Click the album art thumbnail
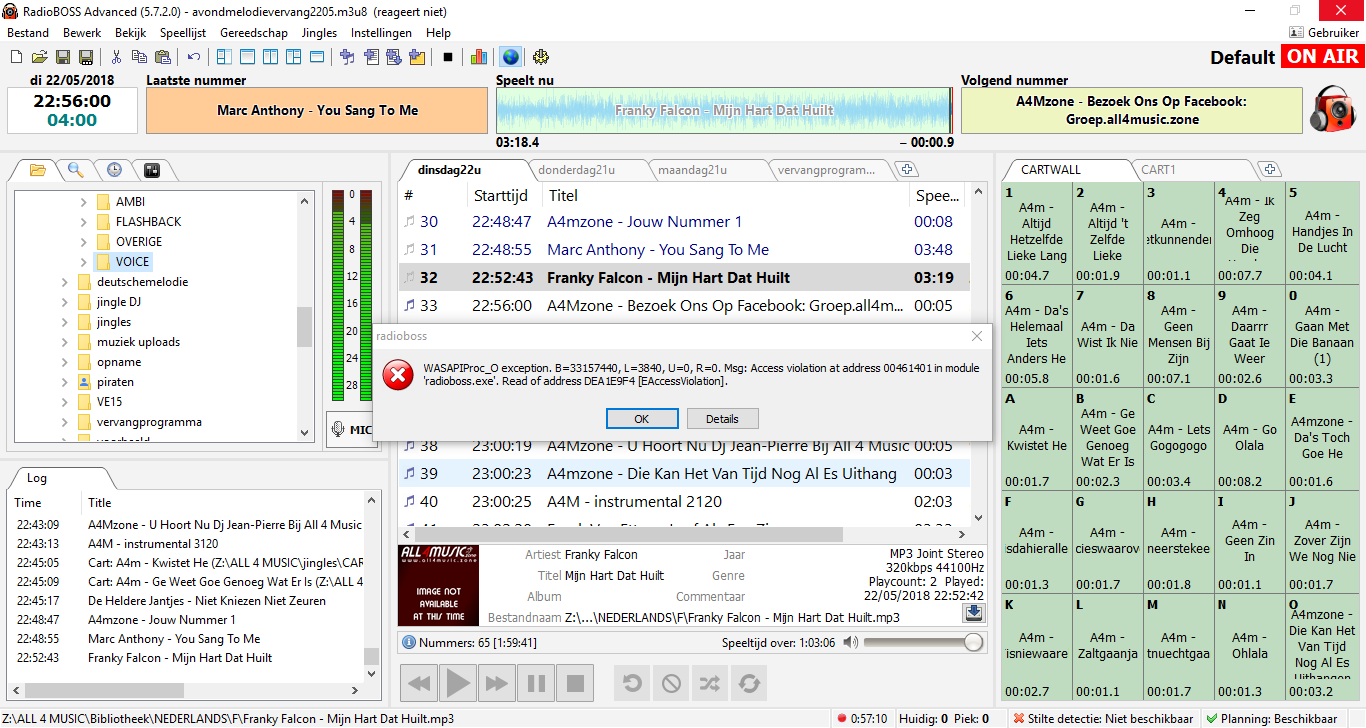The width and height of the screenshot is (1366, 728). 438,586
